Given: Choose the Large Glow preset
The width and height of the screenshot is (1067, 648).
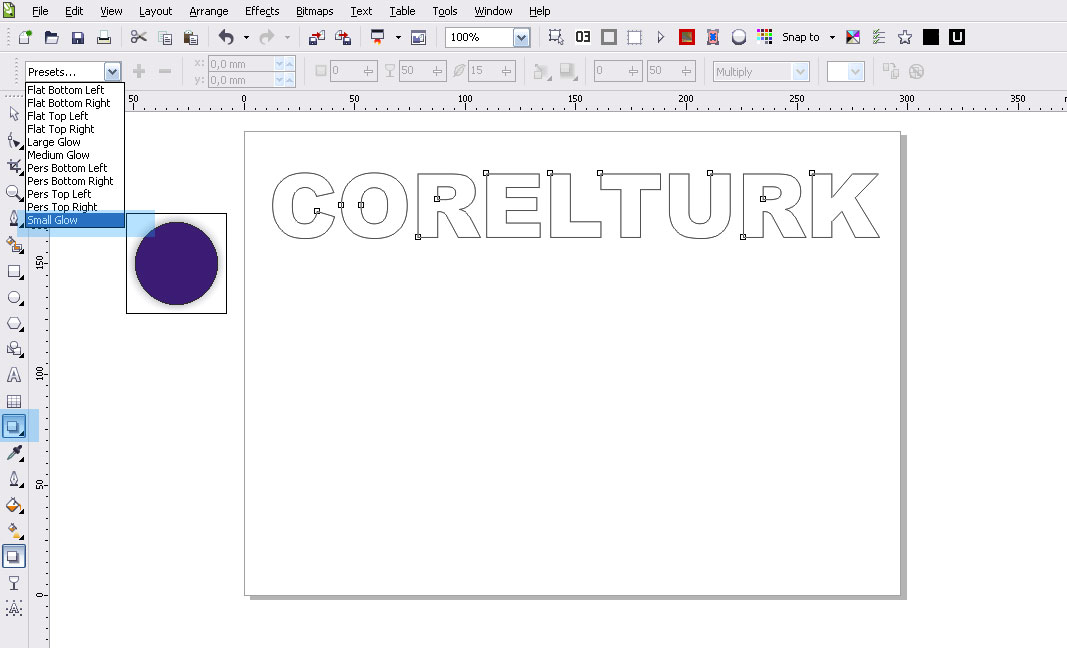Looking at the screenshot, I should pyautogui.click(x=57, y=141).
